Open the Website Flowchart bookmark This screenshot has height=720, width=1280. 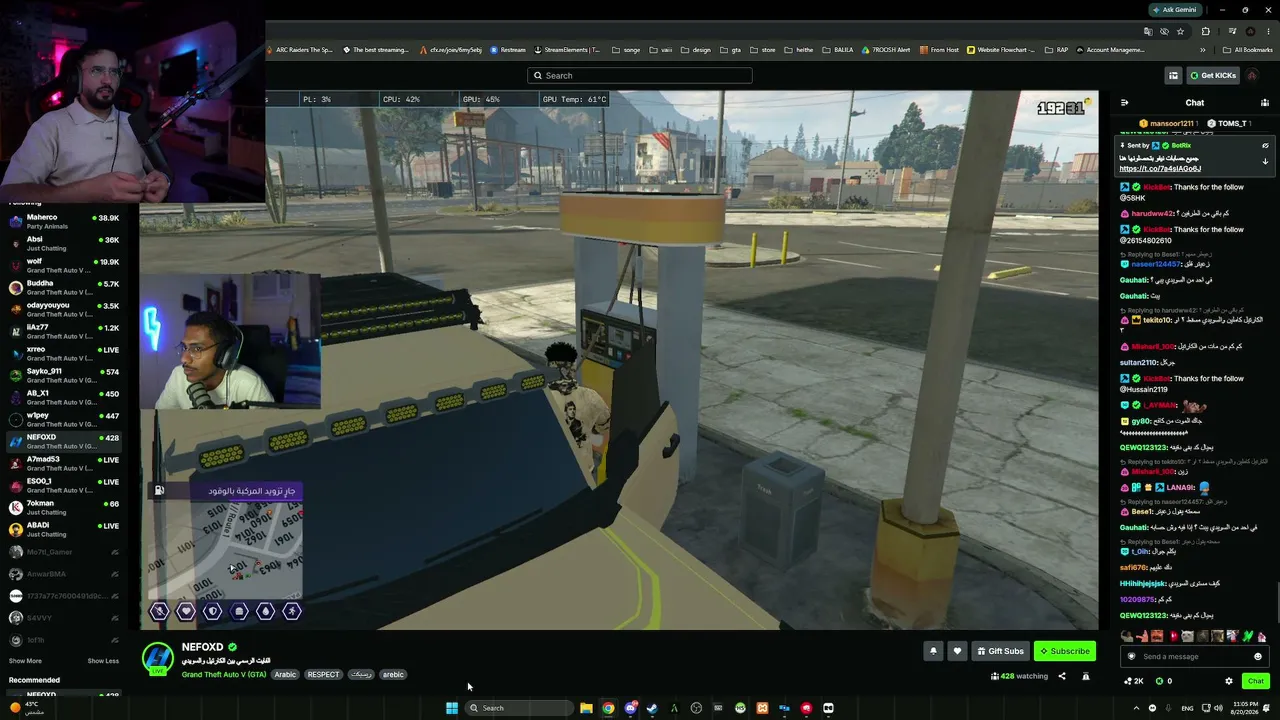click(1001, 50)
